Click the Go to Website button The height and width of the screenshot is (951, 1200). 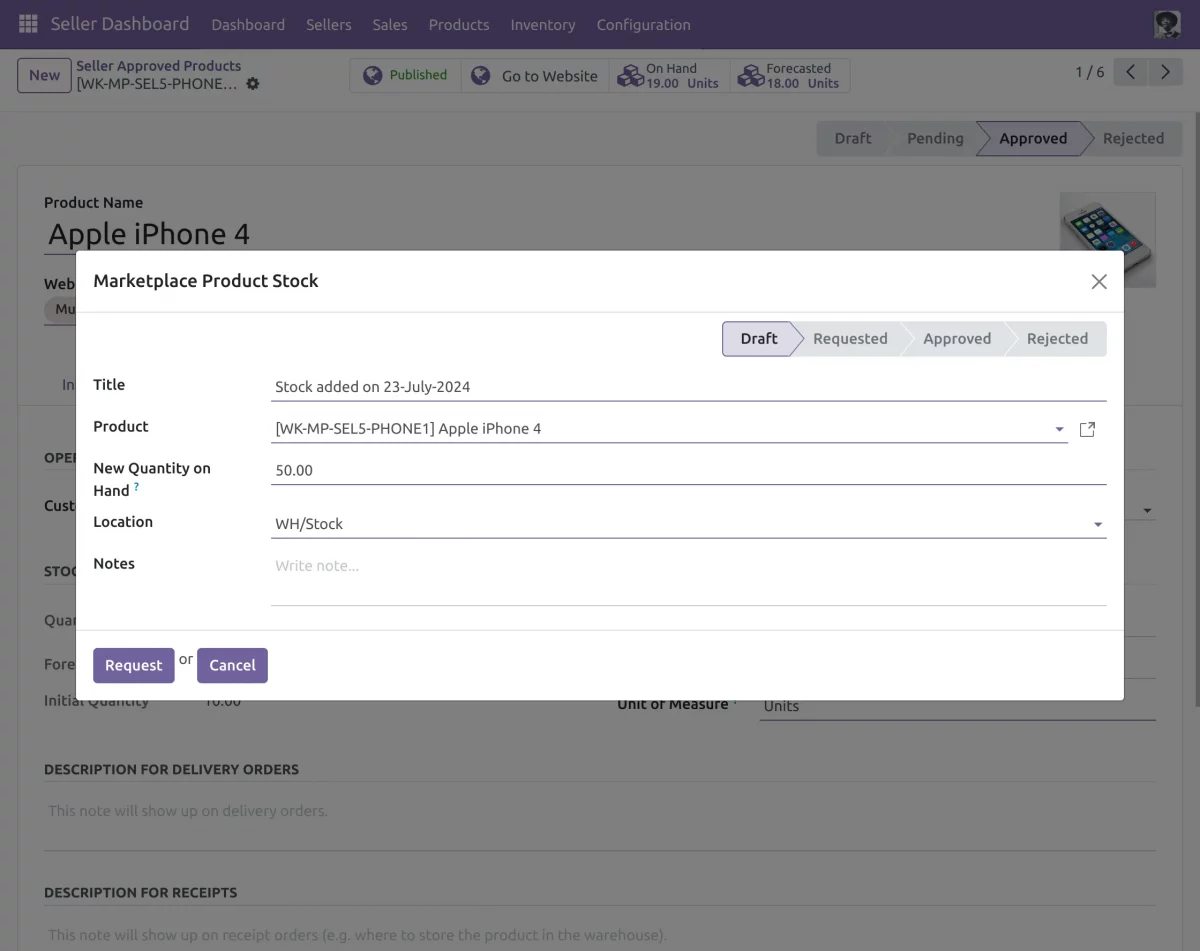point(535,76)
